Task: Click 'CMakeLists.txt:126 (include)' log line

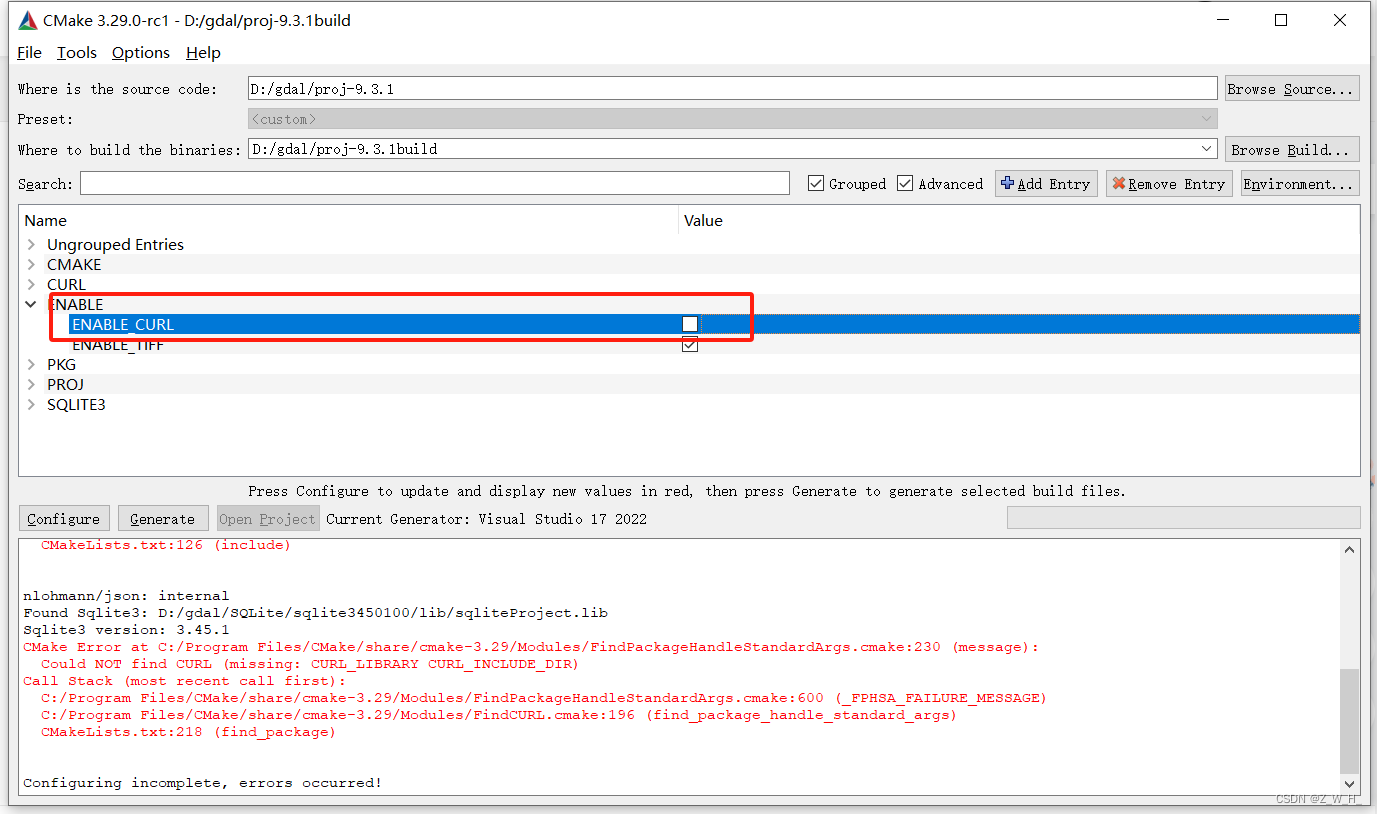Action: [x=166, y=545]
